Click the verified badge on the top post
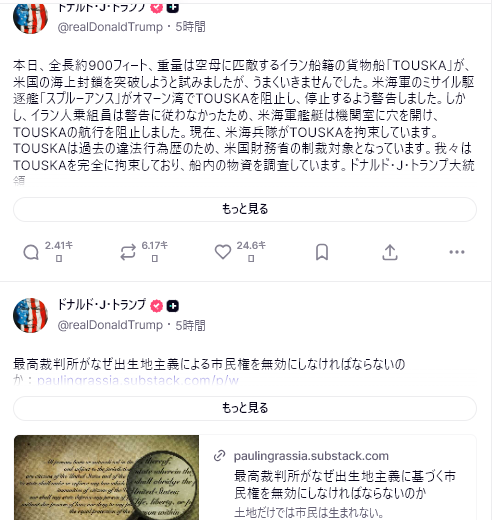The image size is (497, 520). click(x=156, y=7)
